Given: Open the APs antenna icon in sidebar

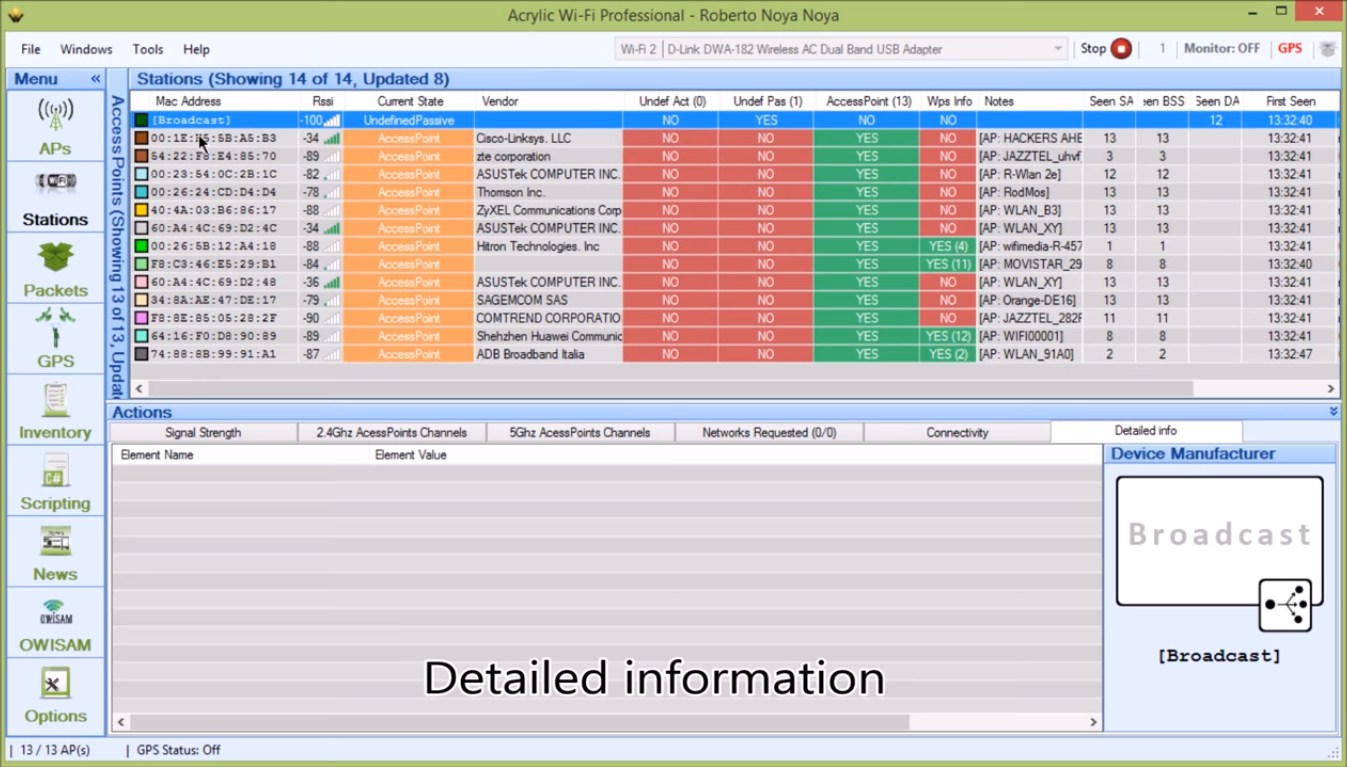Looking at the screenshot, I should click(x=55, y=115).
